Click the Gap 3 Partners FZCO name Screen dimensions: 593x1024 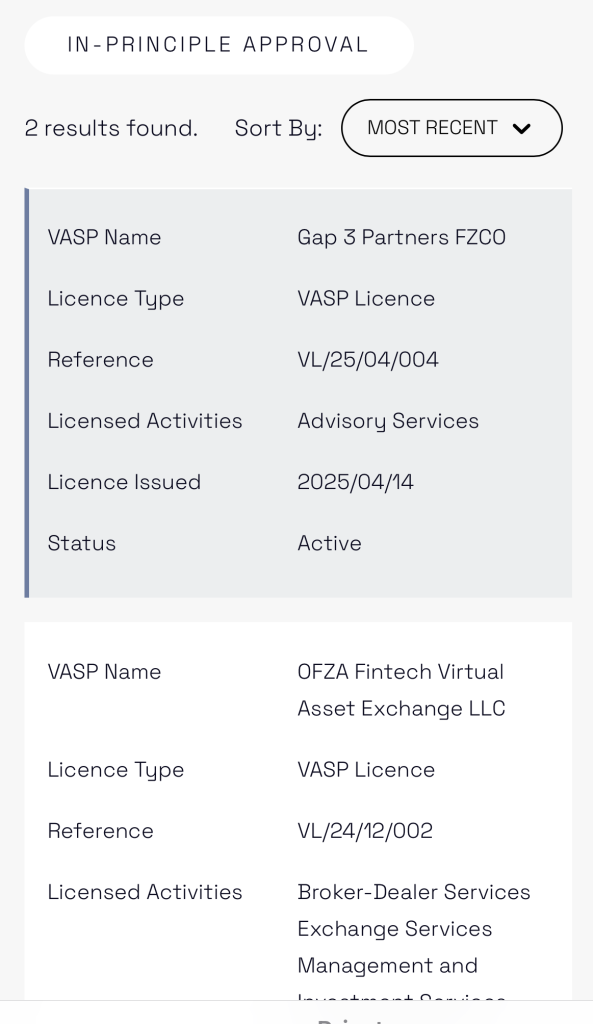(x=401, y=237)
